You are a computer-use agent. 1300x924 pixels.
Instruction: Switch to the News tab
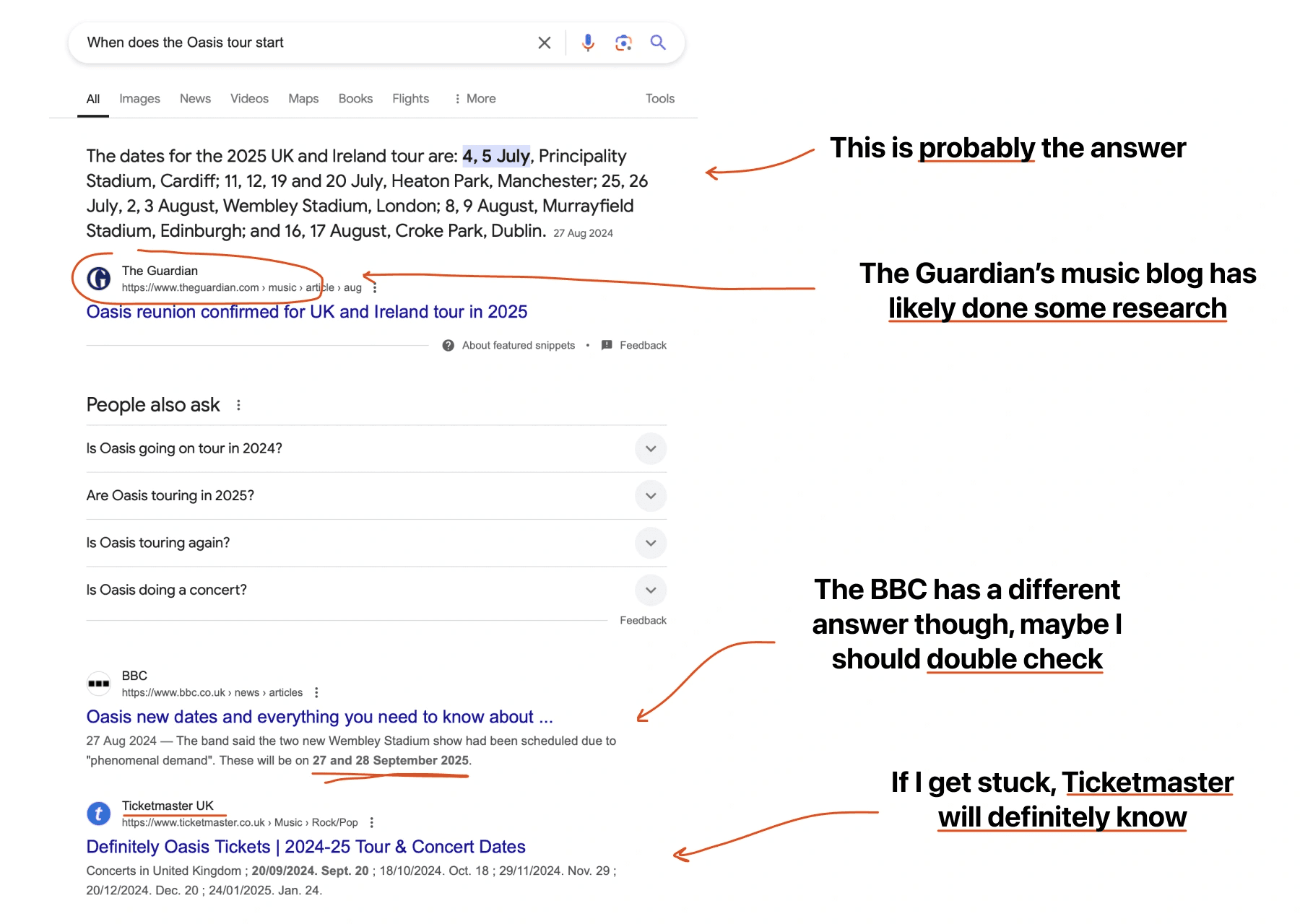(x=195, y=99)
